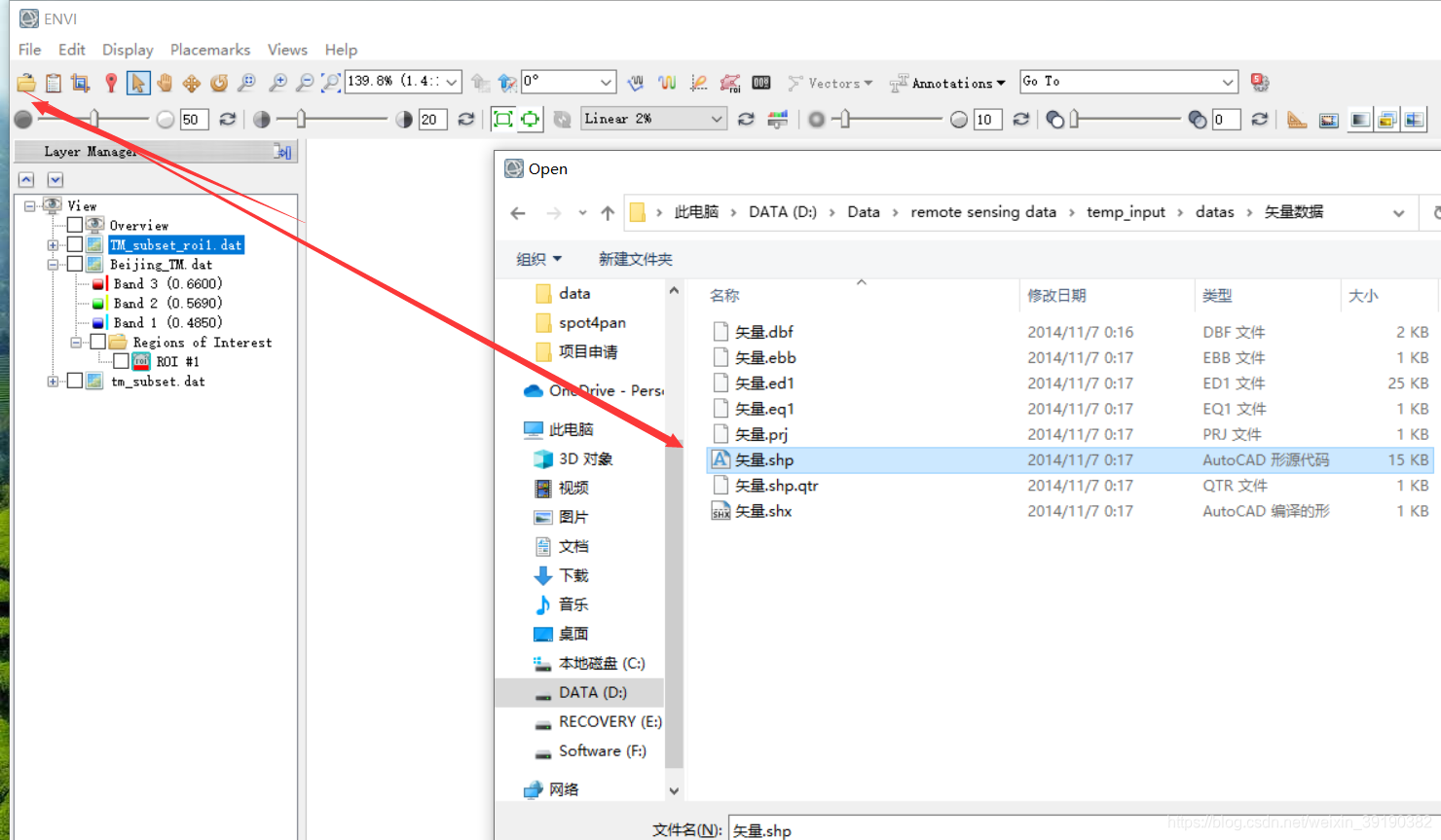Screen dimensions: 1441x840
Task: Open a new file using the folder icon
Action: point(26,83)
